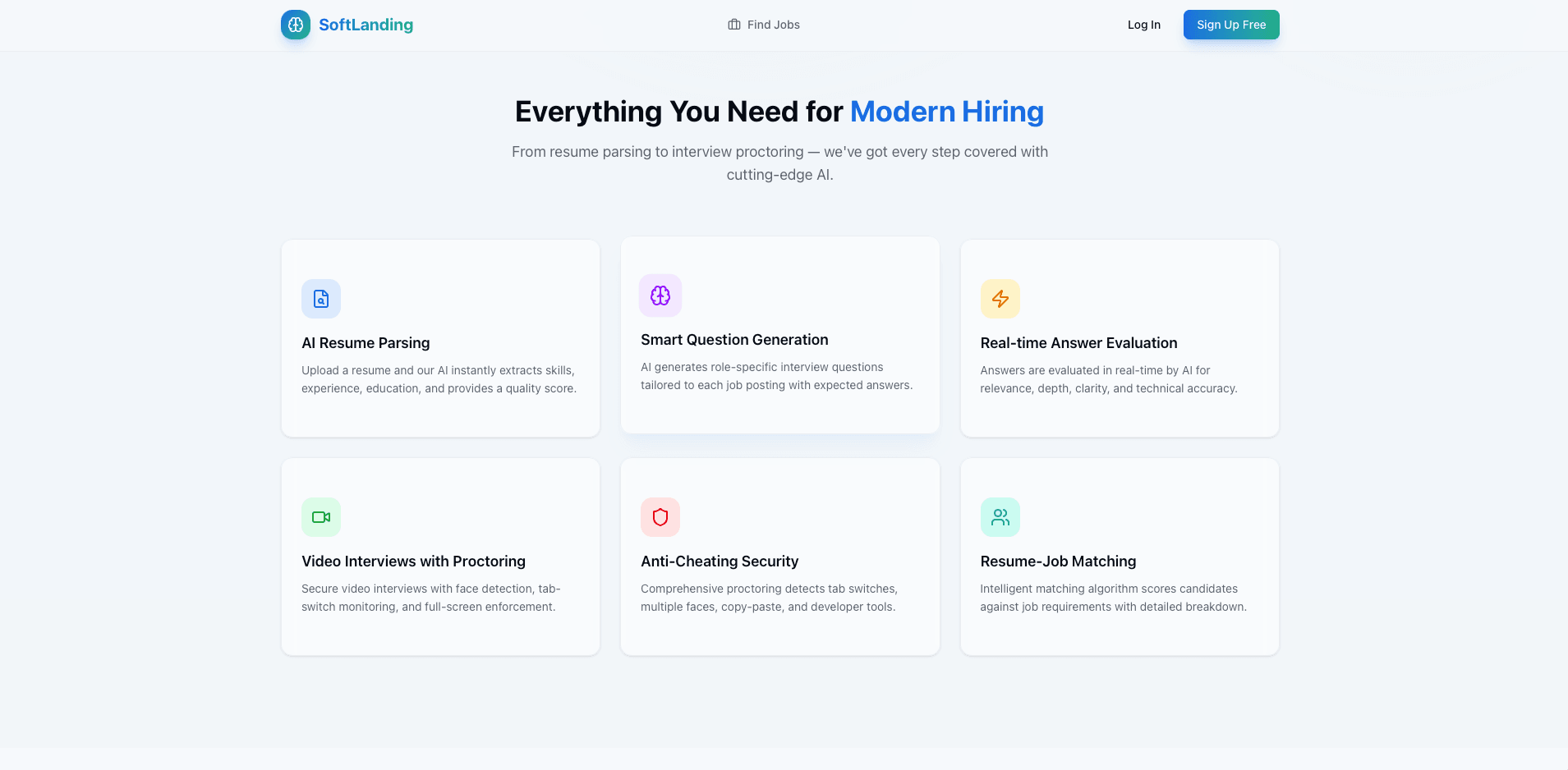Click the AI Resume Parsing document icon
1568x770 pixels.
[321, 299]
